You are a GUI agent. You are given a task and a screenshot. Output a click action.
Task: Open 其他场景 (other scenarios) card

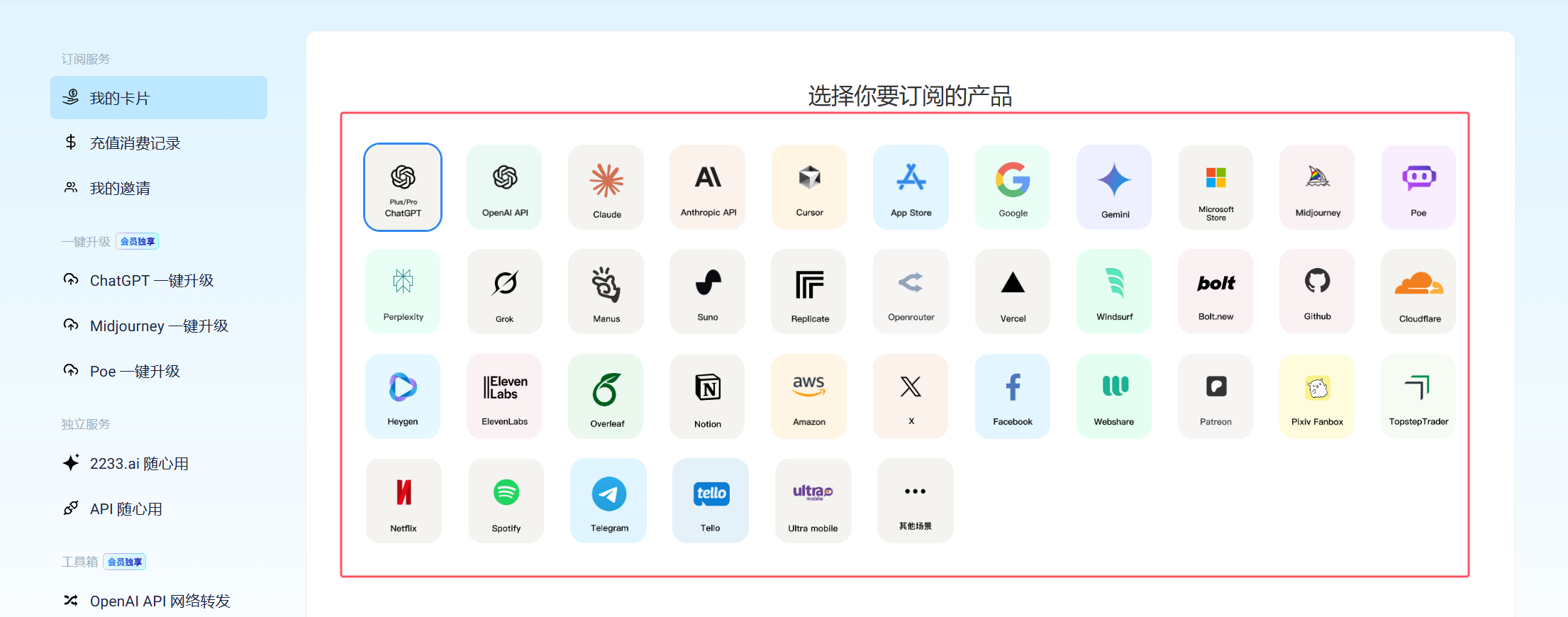pos(916,501)
